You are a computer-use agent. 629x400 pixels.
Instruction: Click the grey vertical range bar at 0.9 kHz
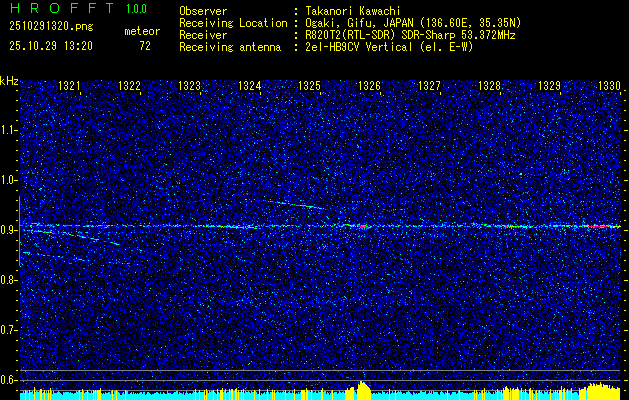19,231
